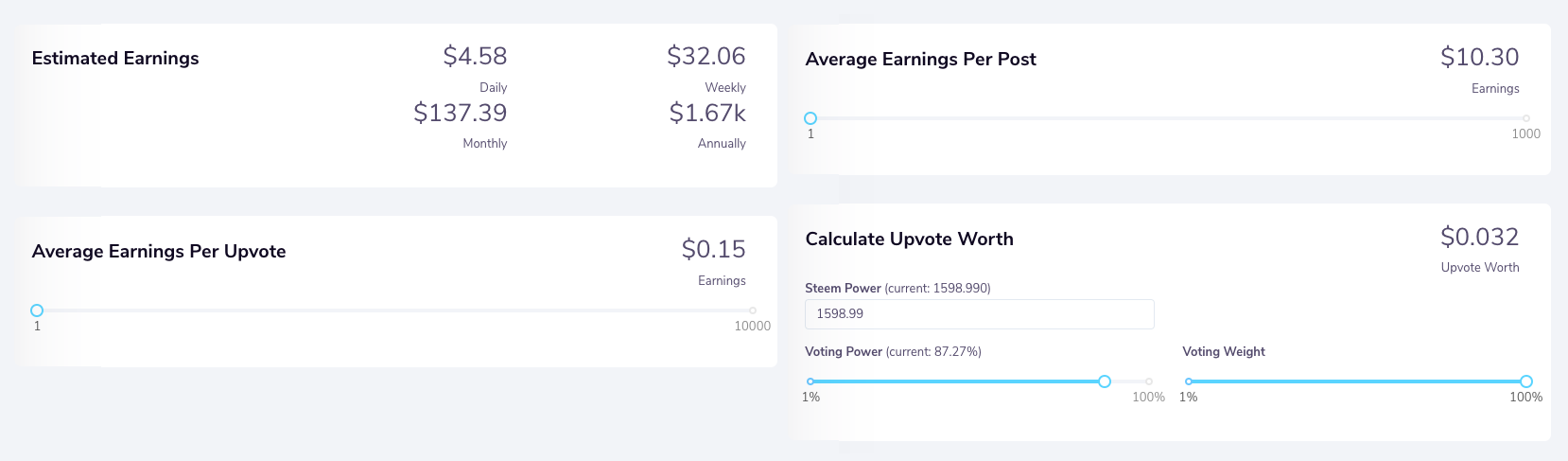The width and height of the screenshot is (1568, 461).
Task: Click the Average Earnings Per Post slider handle
Action: pos(810,118)
